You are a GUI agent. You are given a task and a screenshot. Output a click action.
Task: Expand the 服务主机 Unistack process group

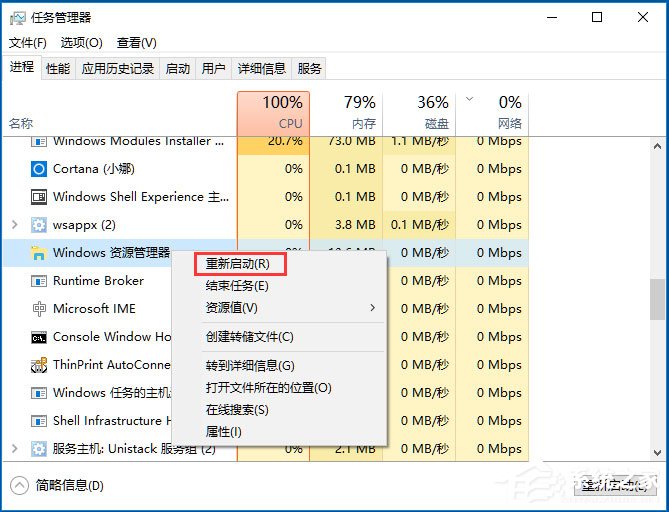coord(14,449)
